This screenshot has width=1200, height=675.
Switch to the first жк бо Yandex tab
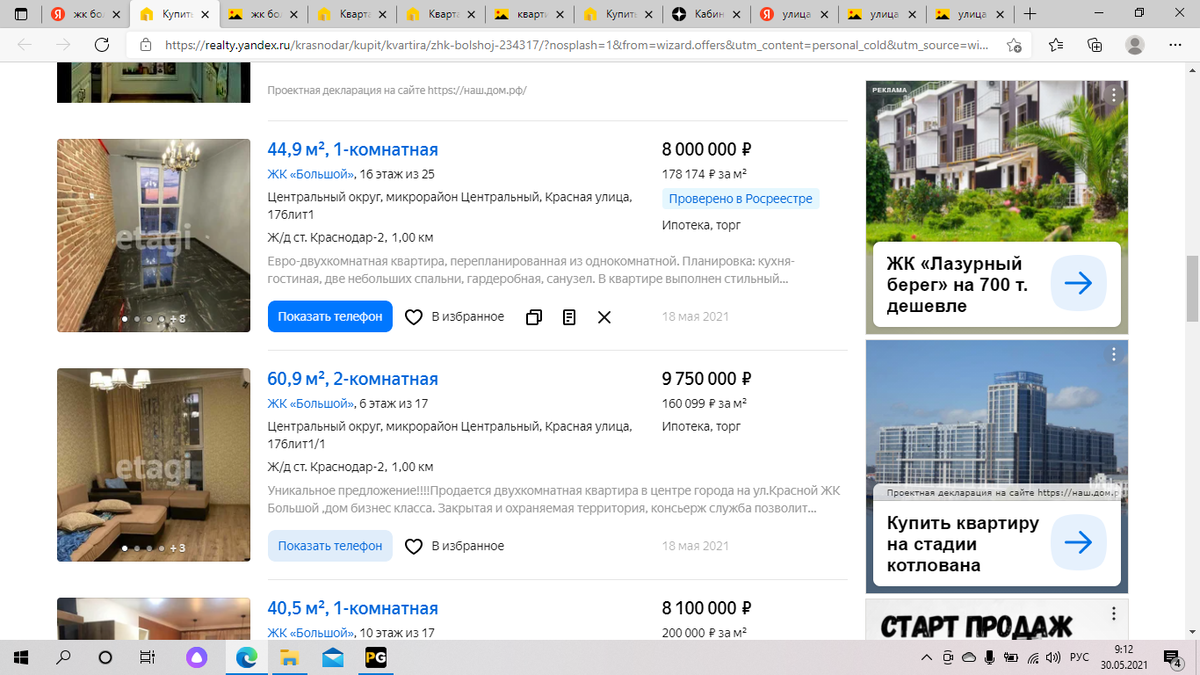[x=88, y=15]
